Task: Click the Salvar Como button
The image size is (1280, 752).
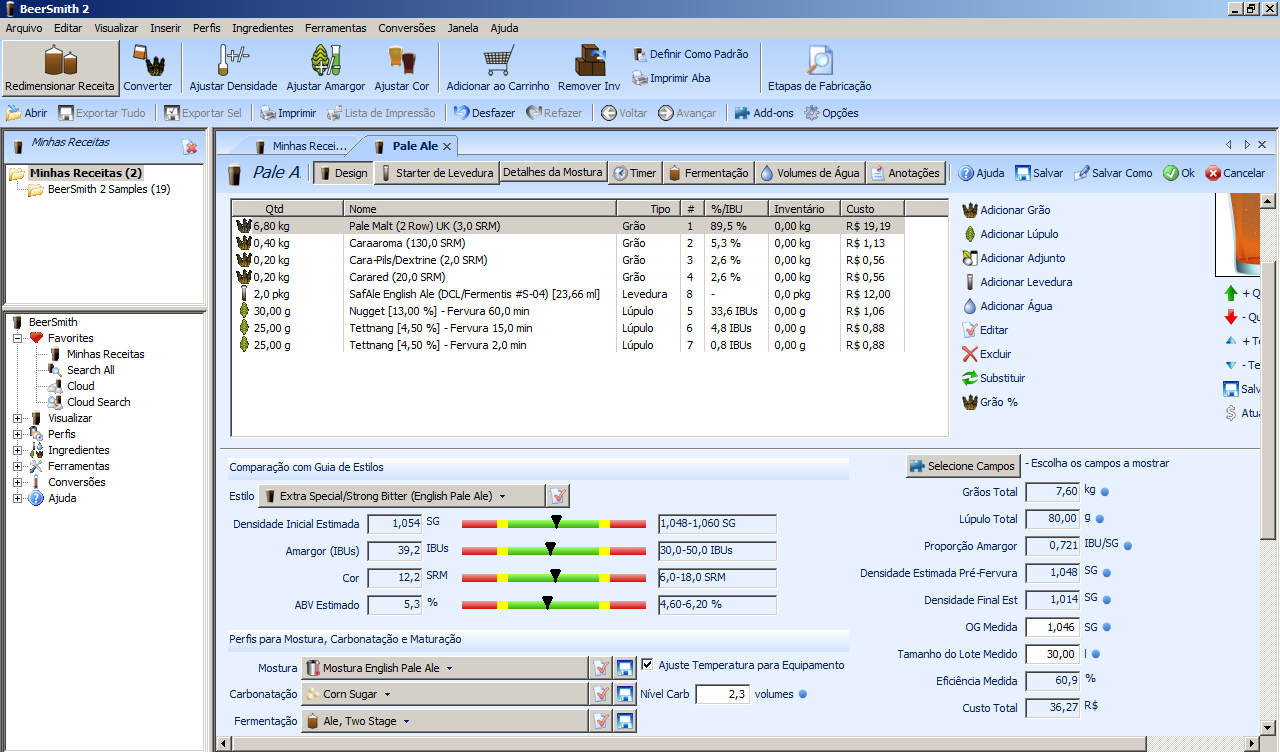Action: pyautogui.click(x=1113, y=173)
